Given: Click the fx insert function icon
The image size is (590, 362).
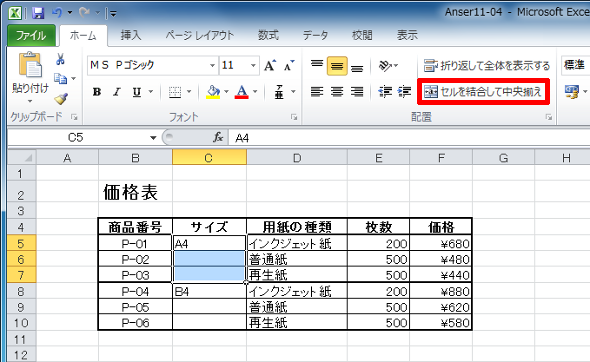Looking at the screenshot, I should (x=218, y=137).
